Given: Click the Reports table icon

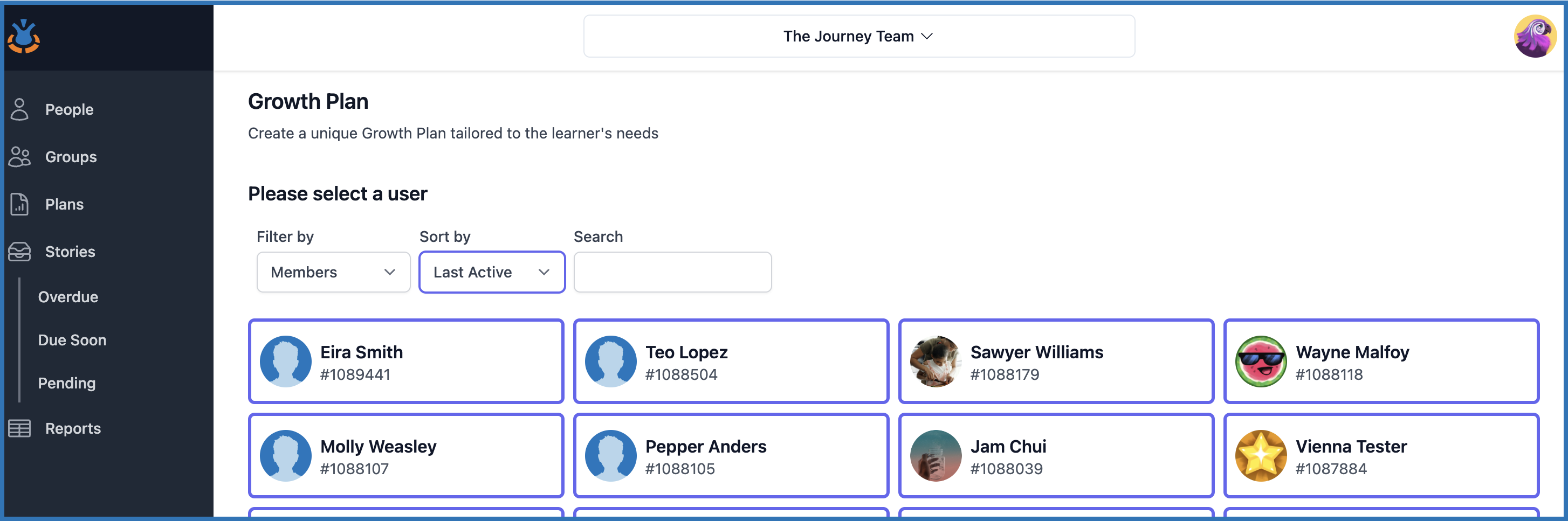Looking at the screenshot, I should 19,428.
